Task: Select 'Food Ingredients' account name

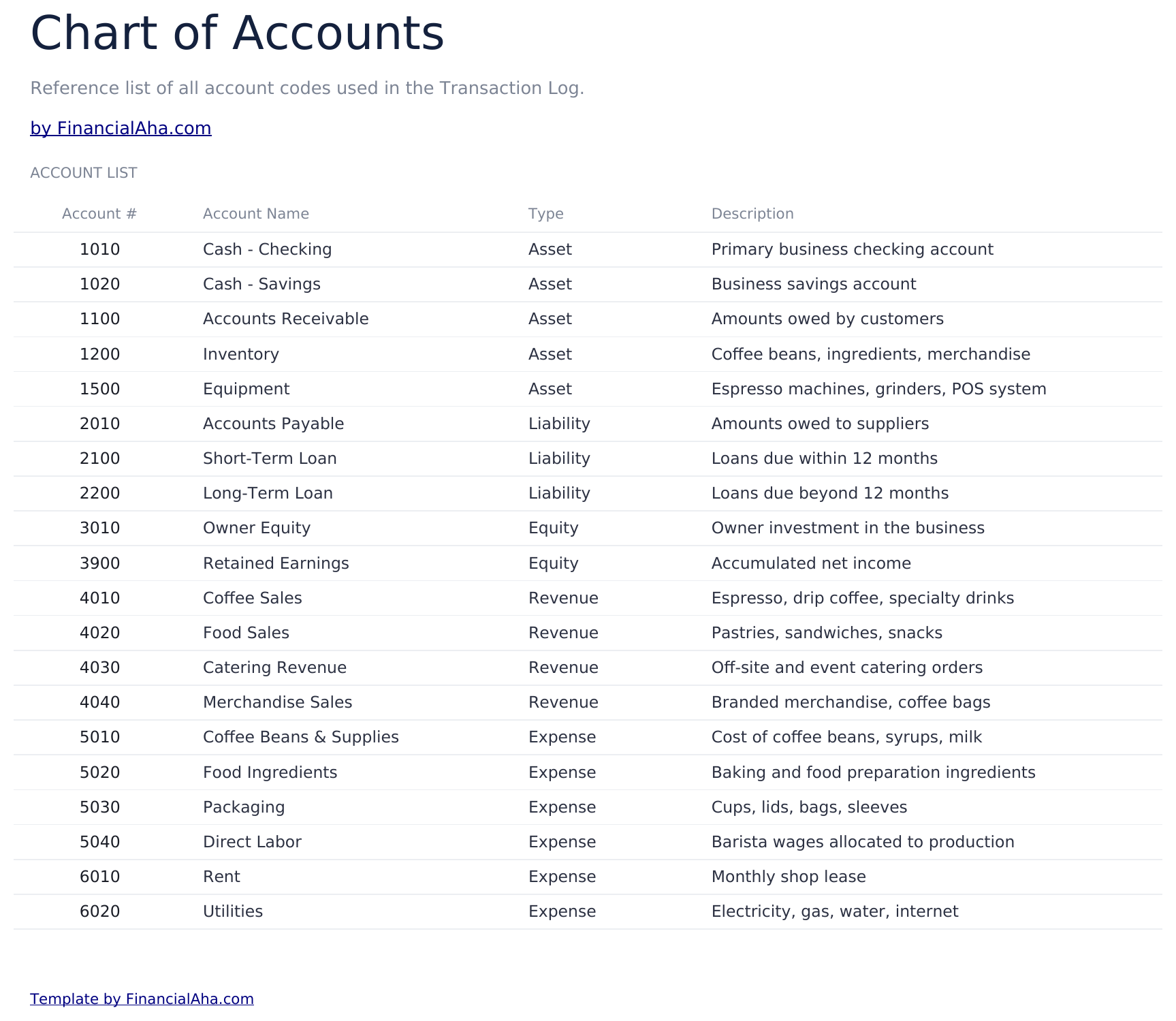Action: coord(270,772)
